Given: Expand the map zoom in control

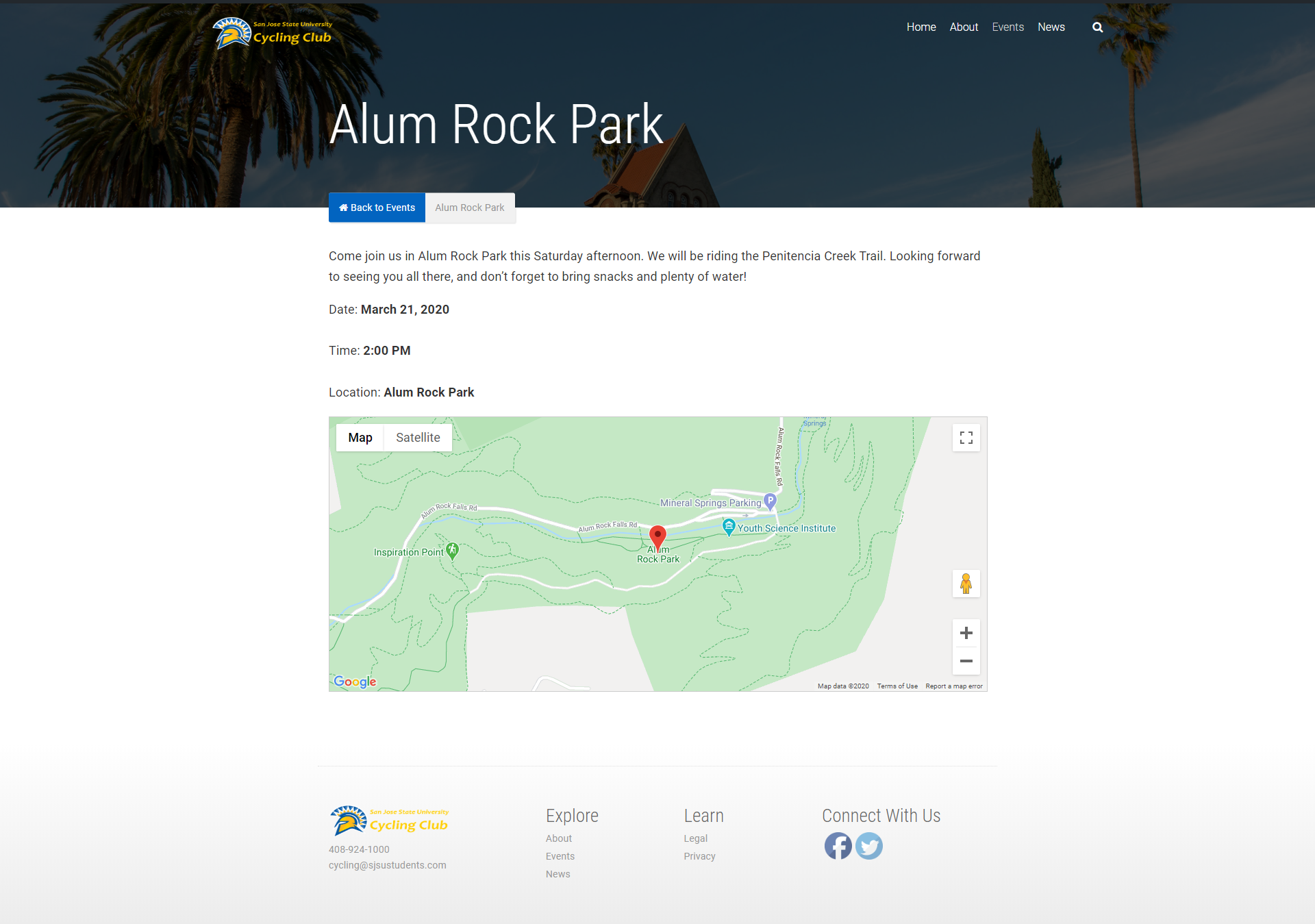Looking at the screenshot, I should (x=965, y=632).
